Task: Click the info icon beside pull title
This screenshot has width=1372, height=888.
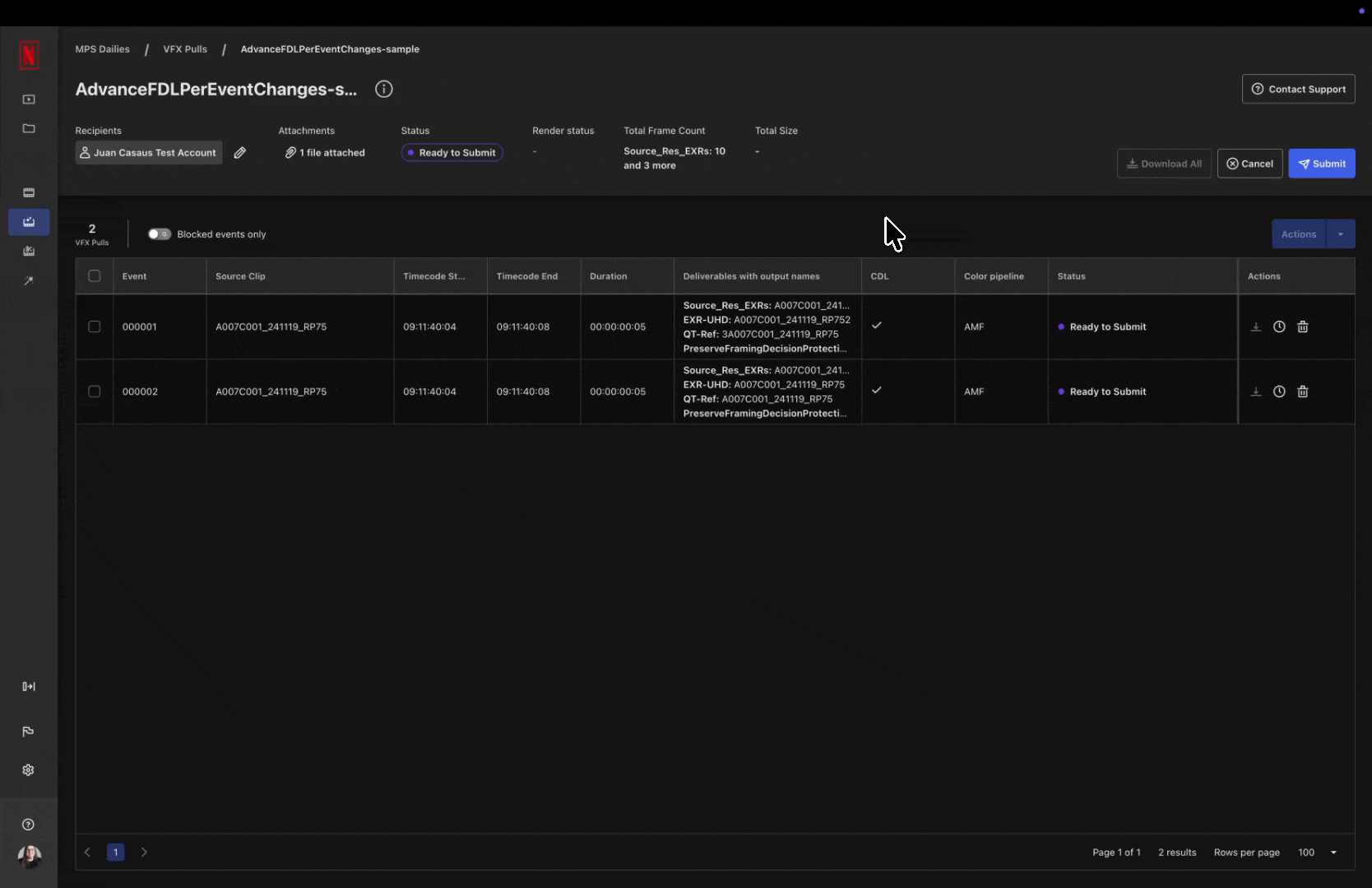Action: tap(383, 89)
